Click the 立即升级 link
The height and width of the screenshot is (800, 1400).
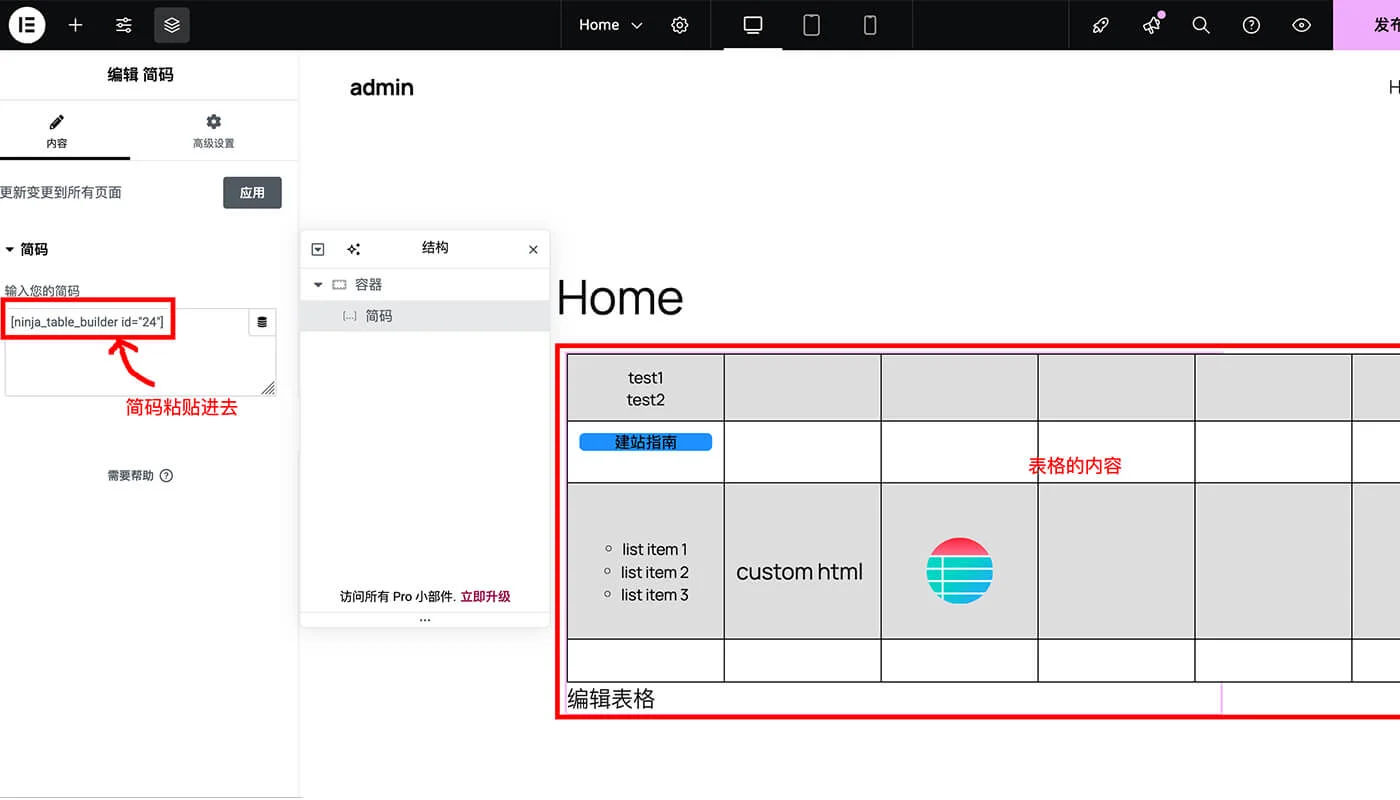pos(485,596)
